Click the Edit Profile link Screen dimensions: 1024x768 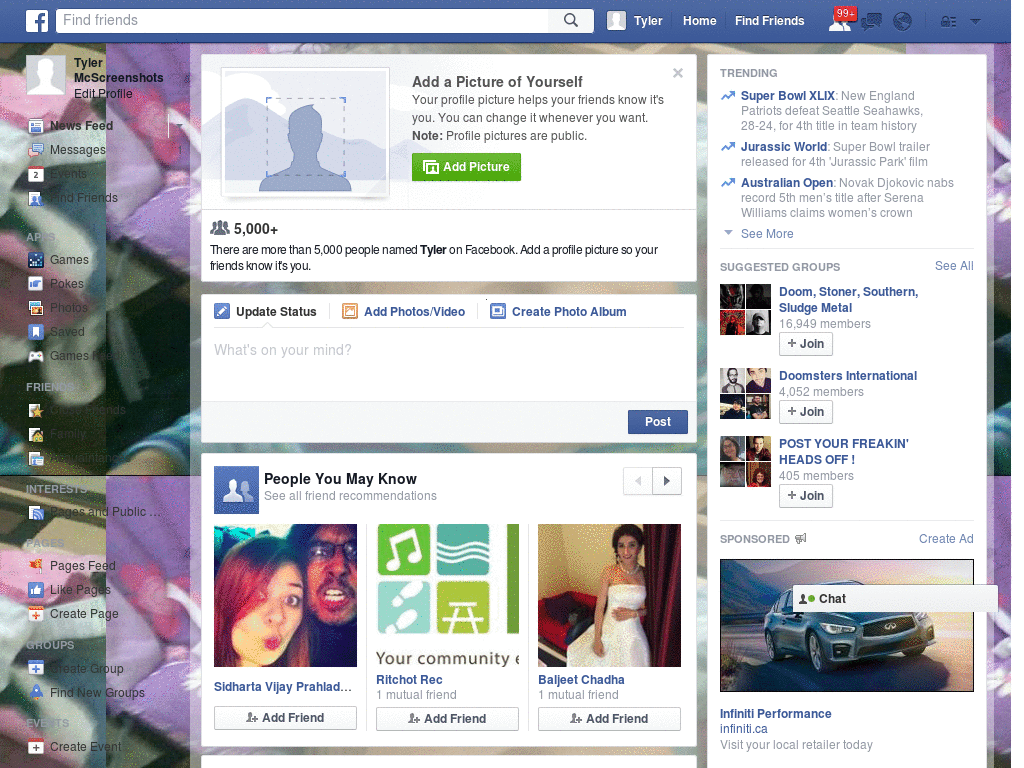[x=103, y=94]
